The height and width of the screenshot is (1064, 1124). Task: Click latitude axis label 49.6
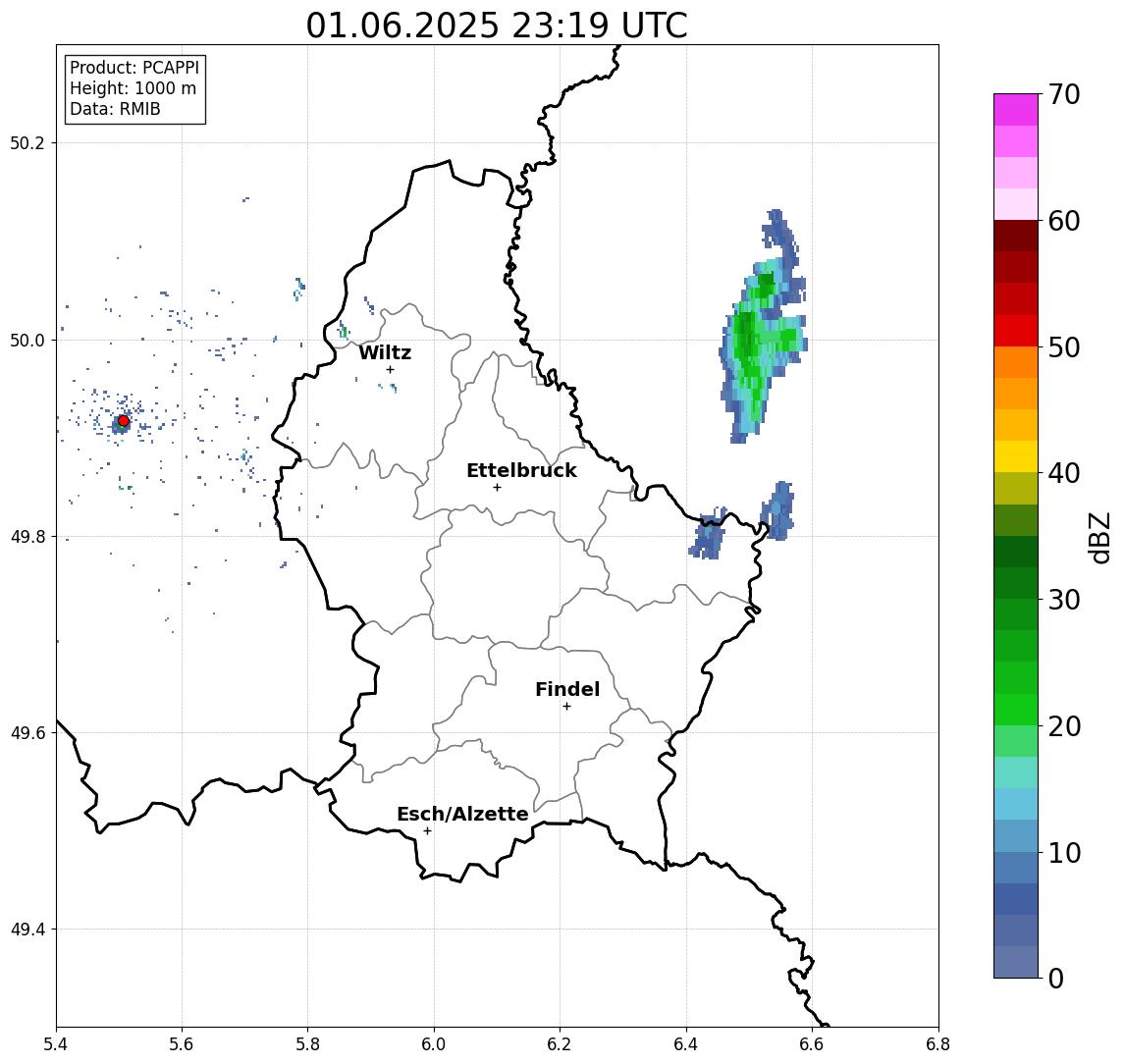pos(27,733)
